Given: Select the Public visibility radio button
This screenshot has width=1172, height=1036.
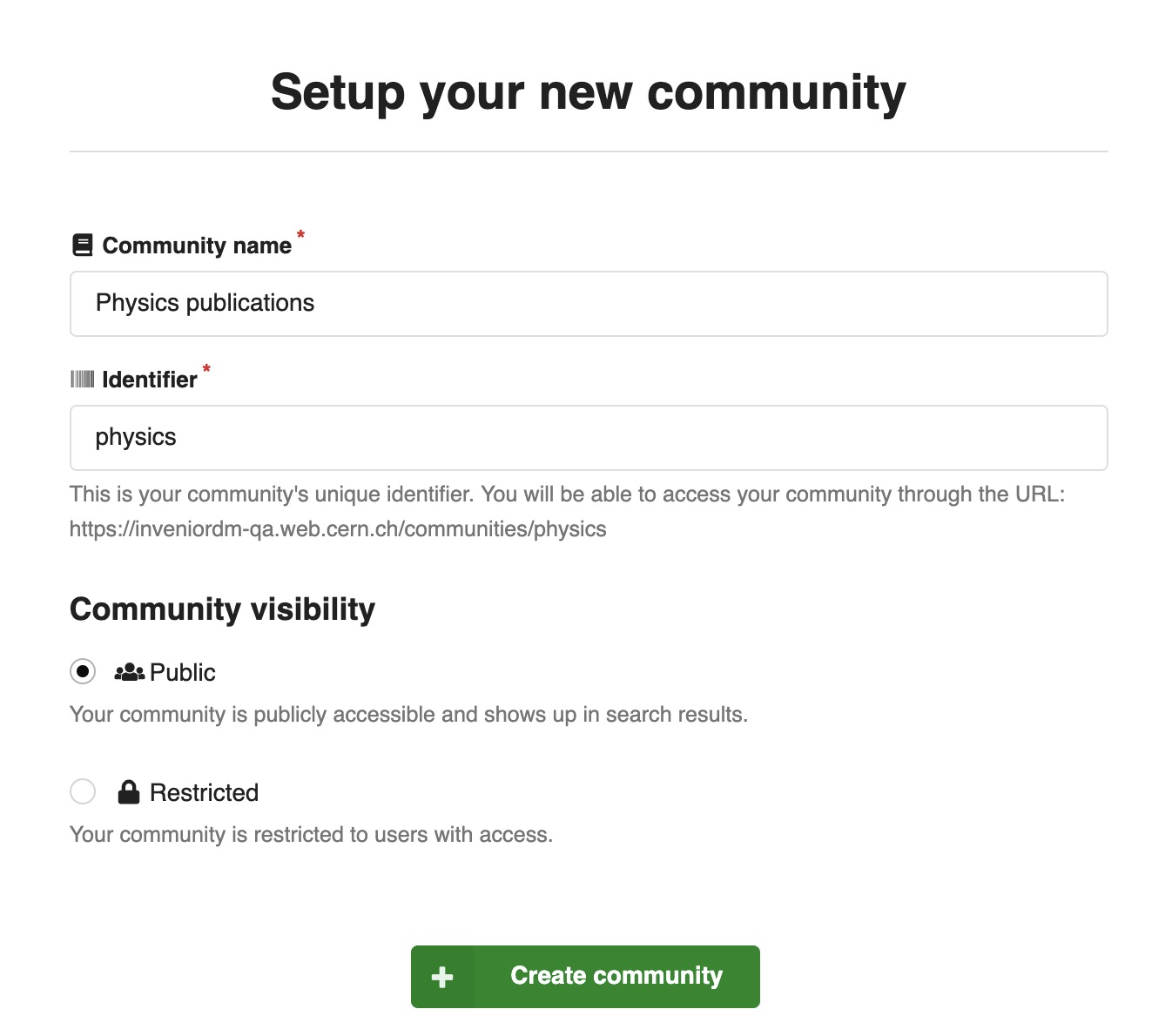Looking at the screenshot, I should (x=83, y=671).
